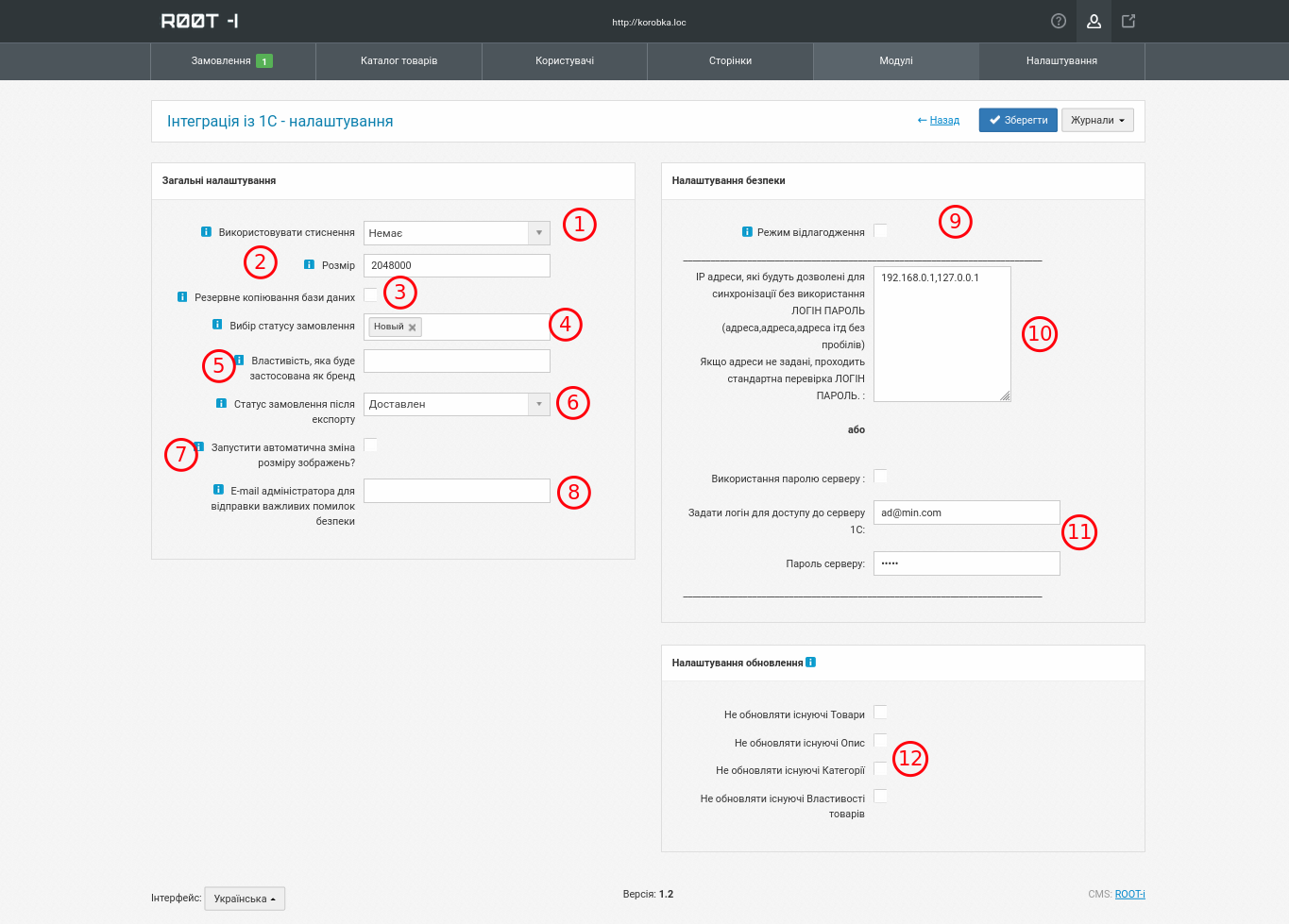This screenshot has height=924, width=1289.
Task: Click the Інтеграція із 1С page title
Action: [x=280, y=121]
